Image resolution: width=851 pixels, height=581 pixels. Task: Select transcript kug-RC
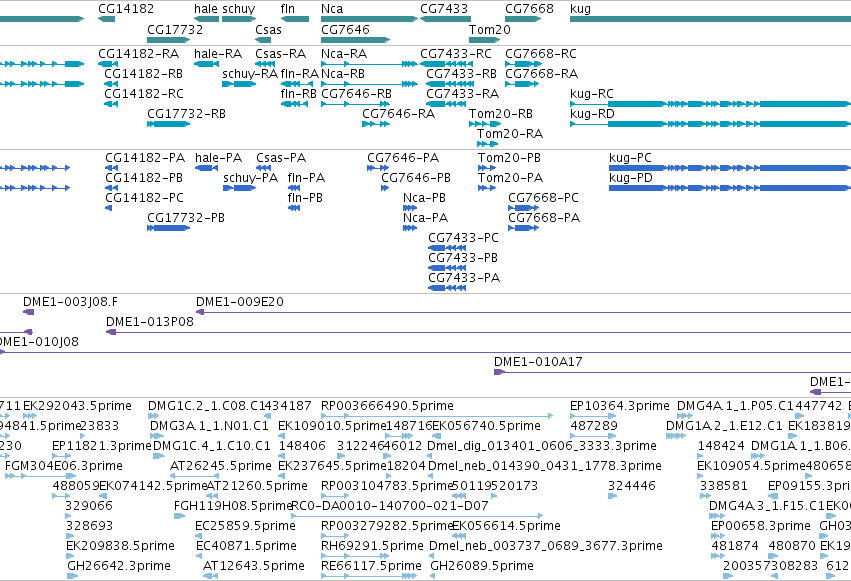pyautogui.click(x=592, y=94)
